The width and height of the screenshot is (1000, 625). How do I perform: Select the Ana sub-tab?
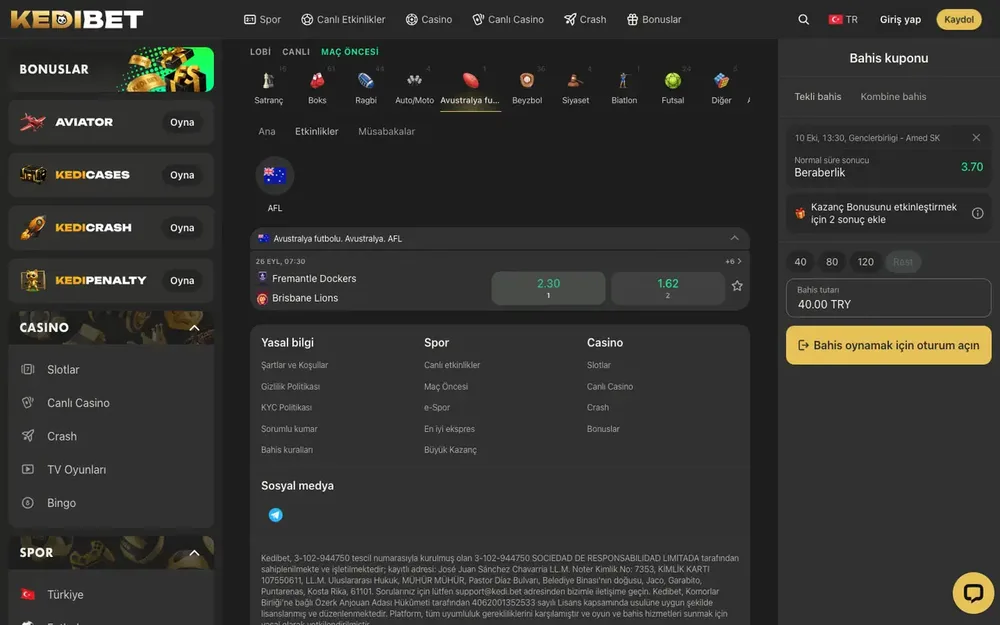tap(267, 131)
